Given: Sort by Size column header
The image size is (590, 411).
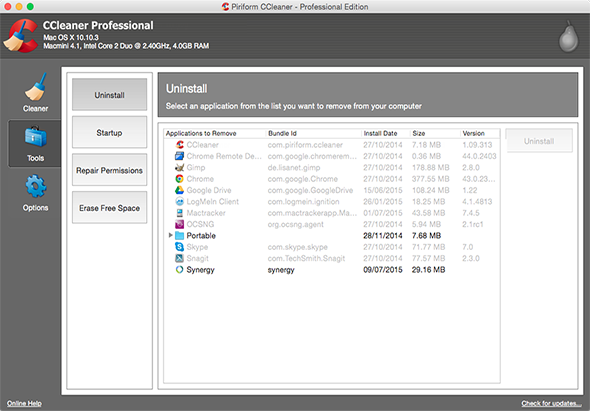Looking at the screenshot, I should [435, 133].
